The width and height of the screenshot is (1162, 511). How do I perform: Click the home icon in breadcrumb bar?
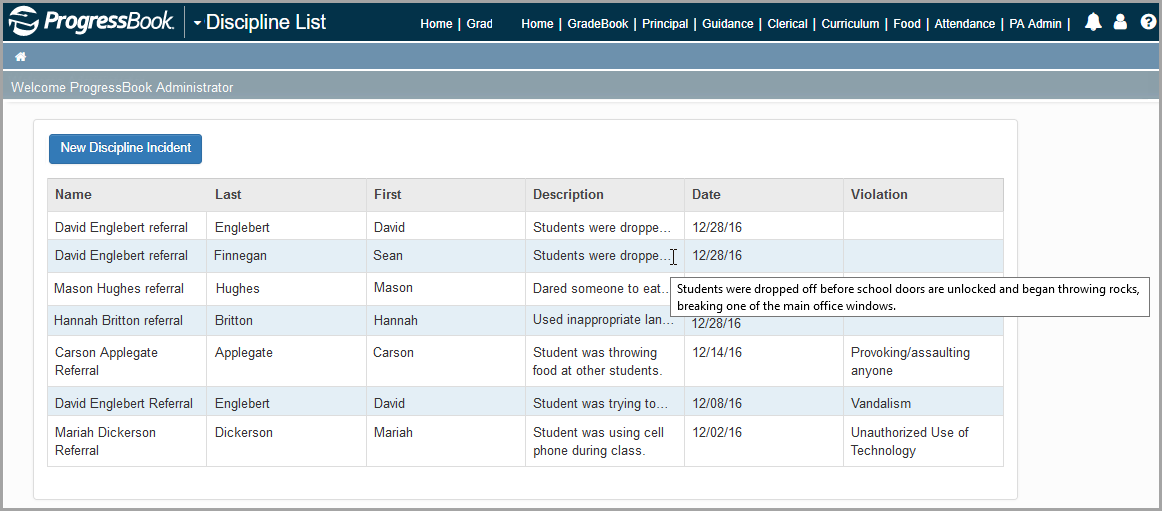tap(21, 56)
